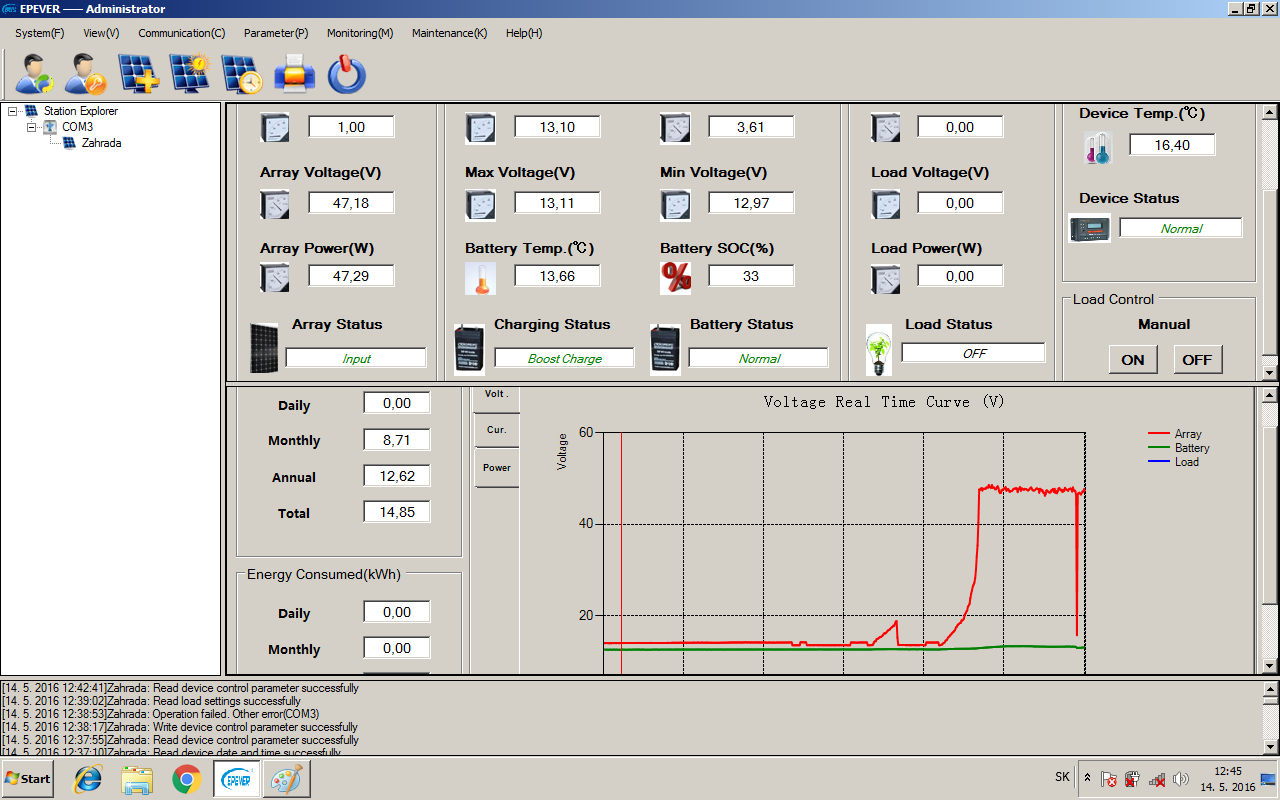This screenshot has width=1280, height=800.
Task: Collapse the Station Explorer tree node
Action: pyautogui.click(x=13, y=112)
